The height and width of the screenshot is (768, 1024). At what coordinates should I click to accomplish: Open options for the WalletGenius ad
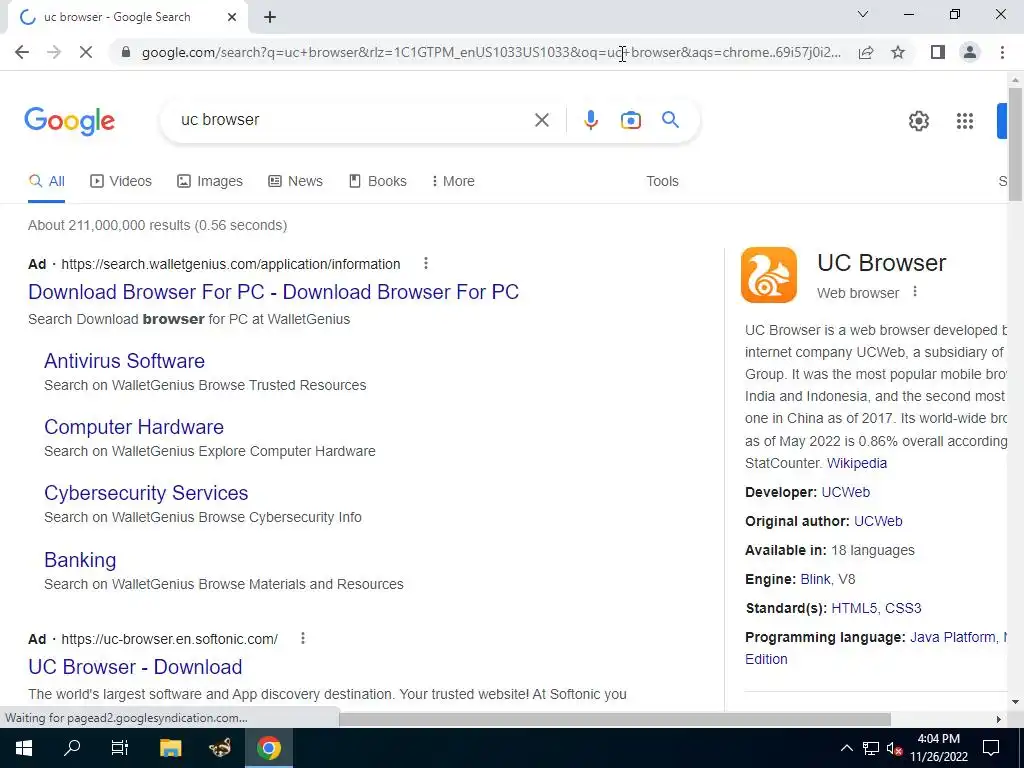[x=426, y=263]
